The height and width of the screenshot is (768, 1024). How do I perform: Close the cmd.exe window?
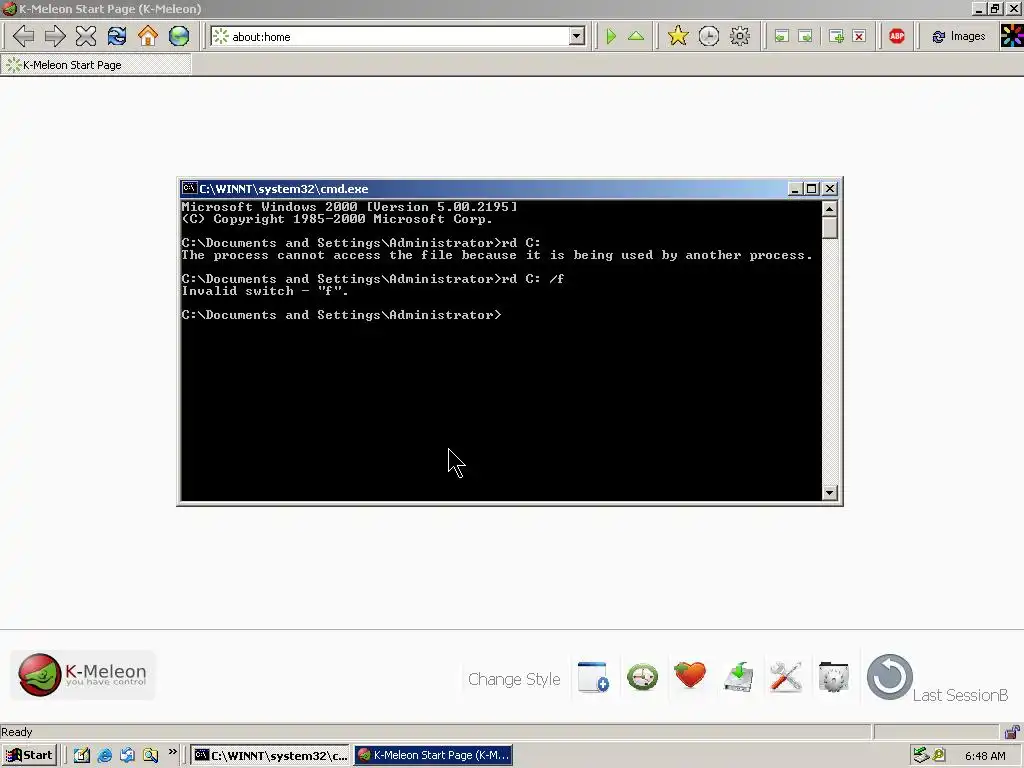pos(829,189)
